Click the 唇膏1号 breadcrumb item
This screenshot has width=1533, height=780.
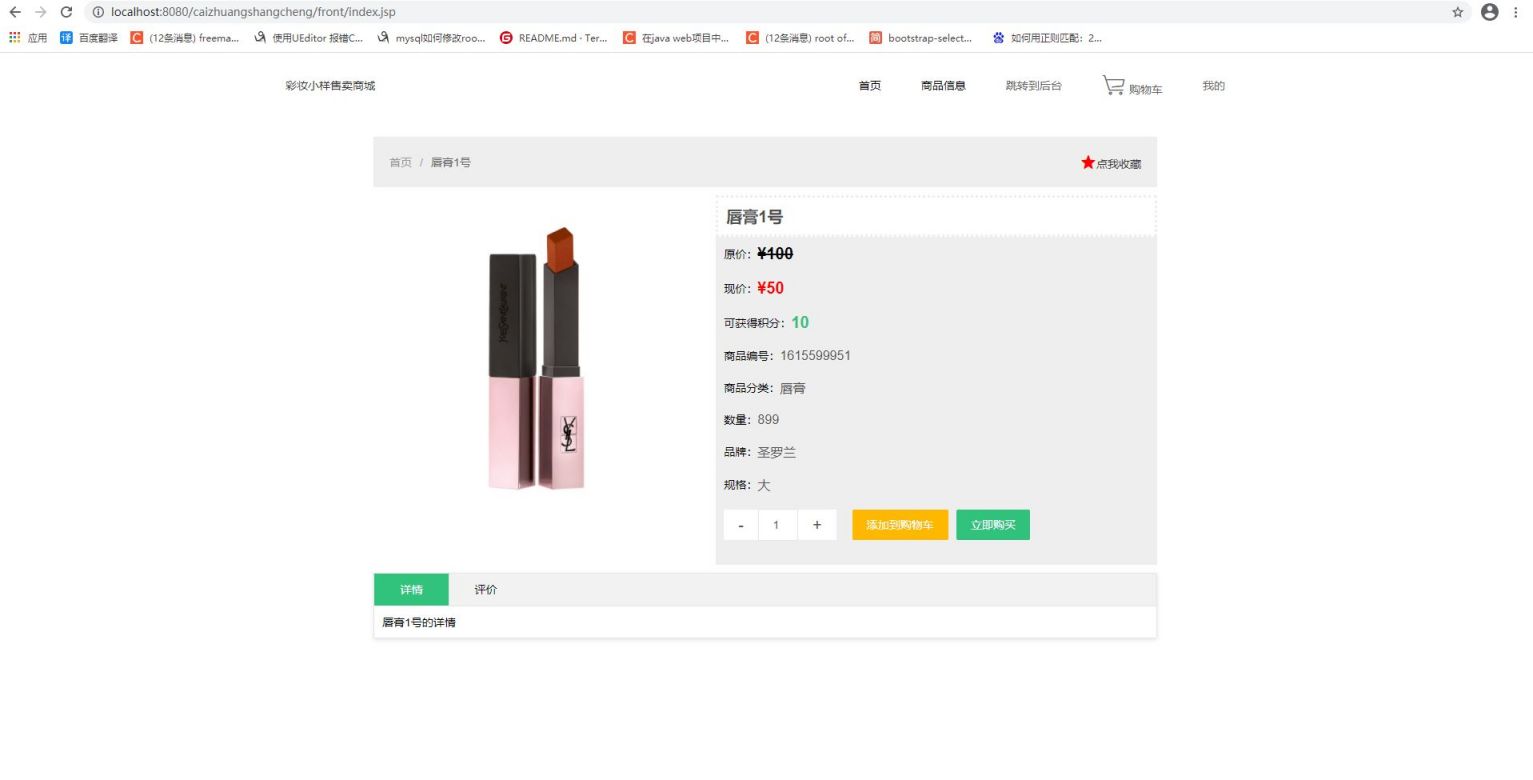point(451,162)
